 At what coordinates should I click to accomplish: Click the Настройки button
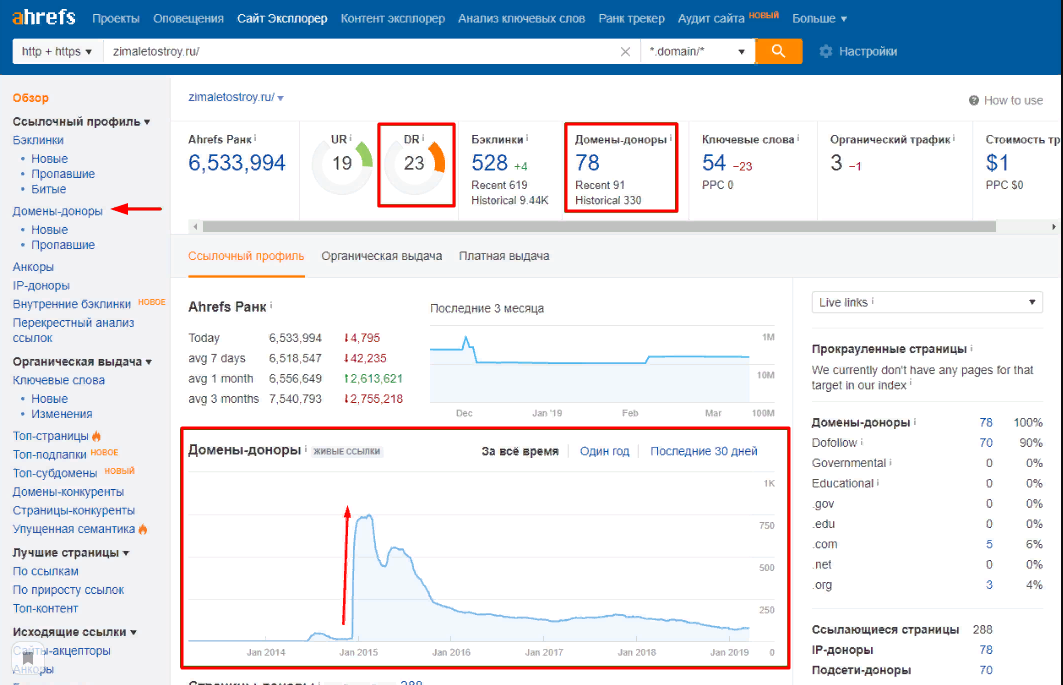tap(858, 52)
